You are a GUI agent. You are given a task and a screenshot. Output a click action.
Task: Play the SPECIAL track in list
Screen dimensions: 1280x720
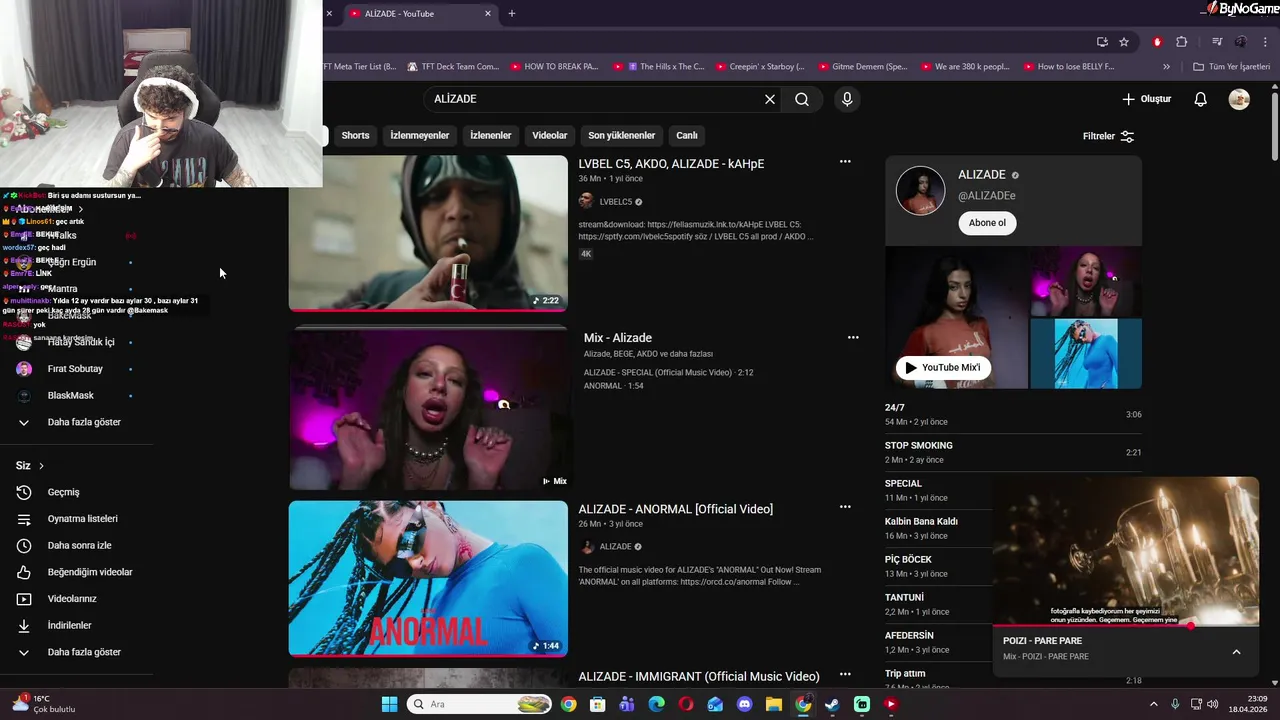(x=936, y=490)
